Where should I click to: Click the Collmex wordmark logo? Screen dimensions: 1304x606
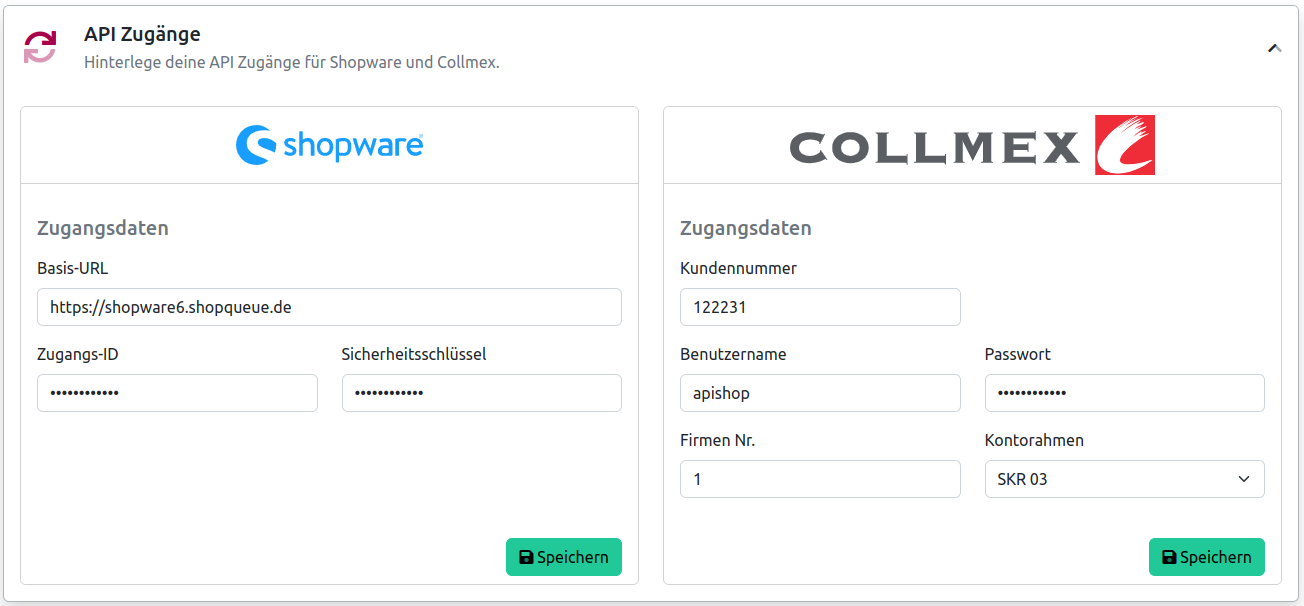tap(935, 148)
